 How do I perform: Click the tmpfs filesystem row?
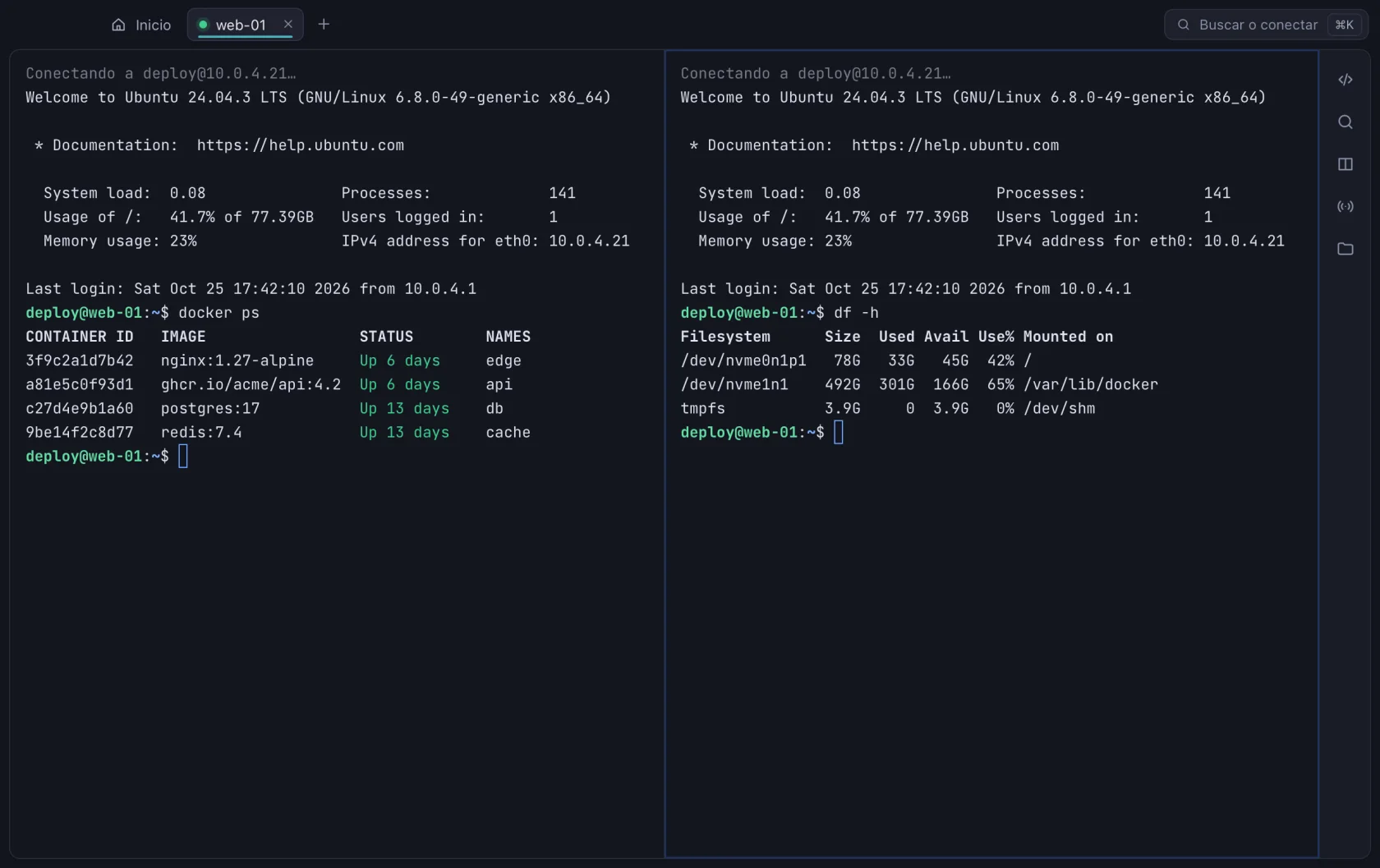pos(888,408)
